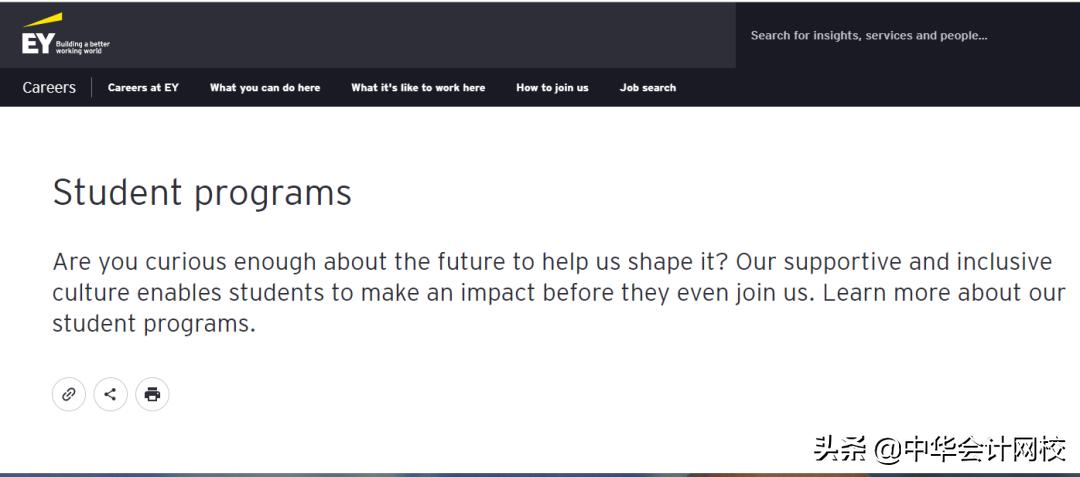Click the 'Student programs' page heading
1080x477 pixels.
point(202,192)
